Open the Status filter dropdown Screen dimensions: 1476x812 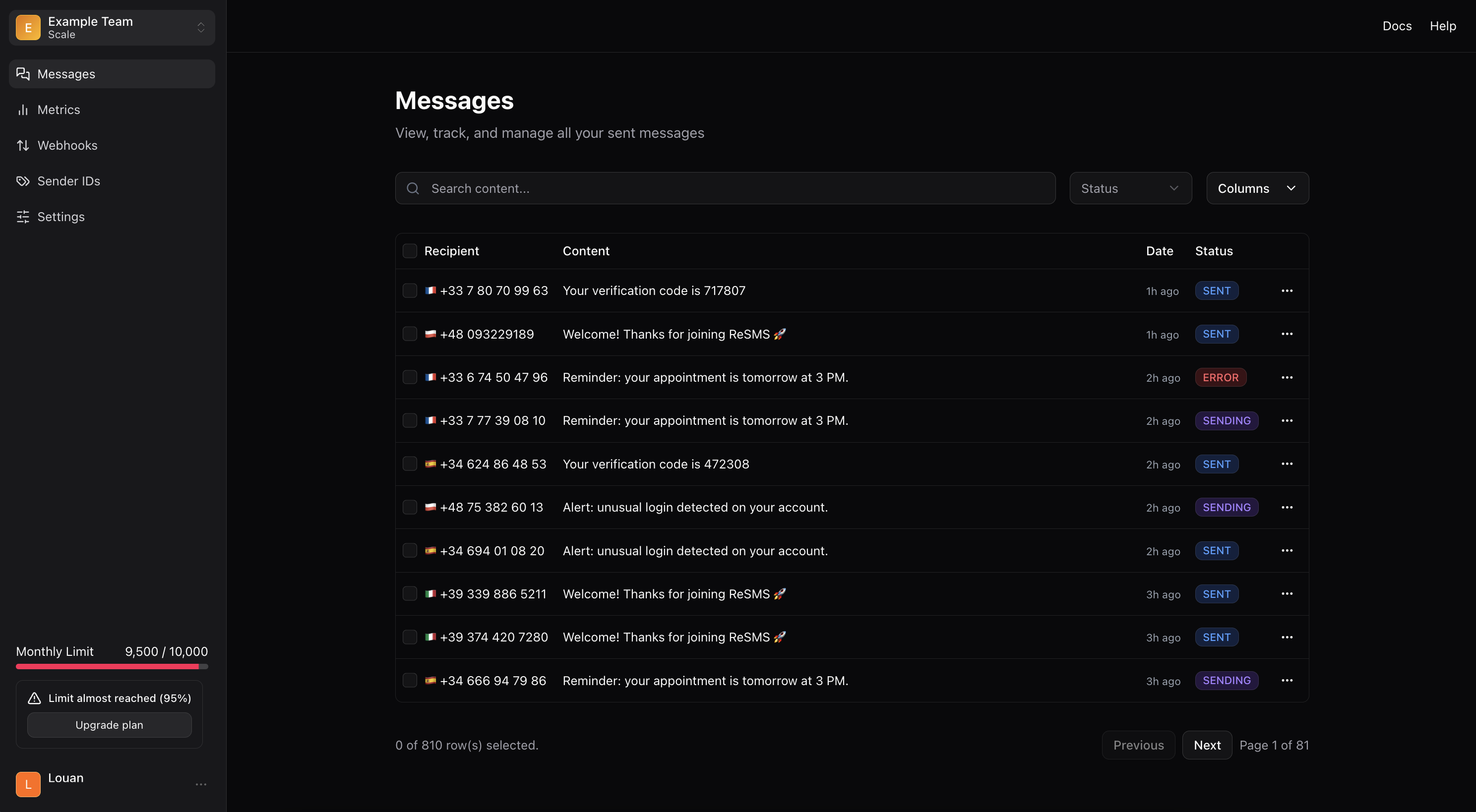tap(1129, 188)
